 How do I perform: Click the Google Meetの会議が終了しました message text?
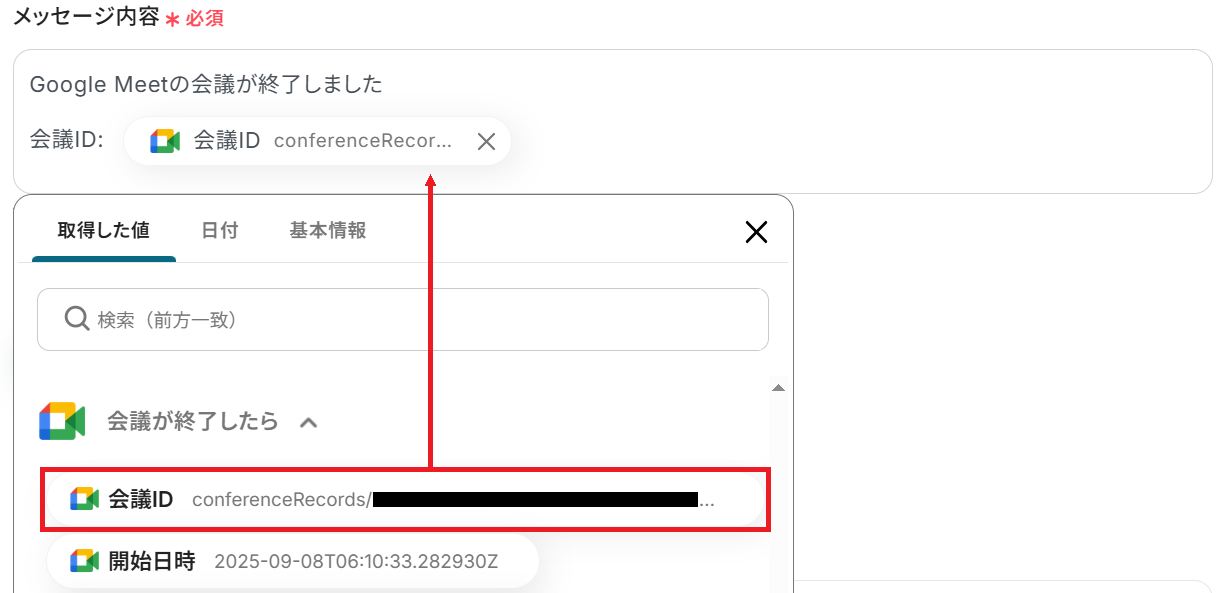(206, 84)
